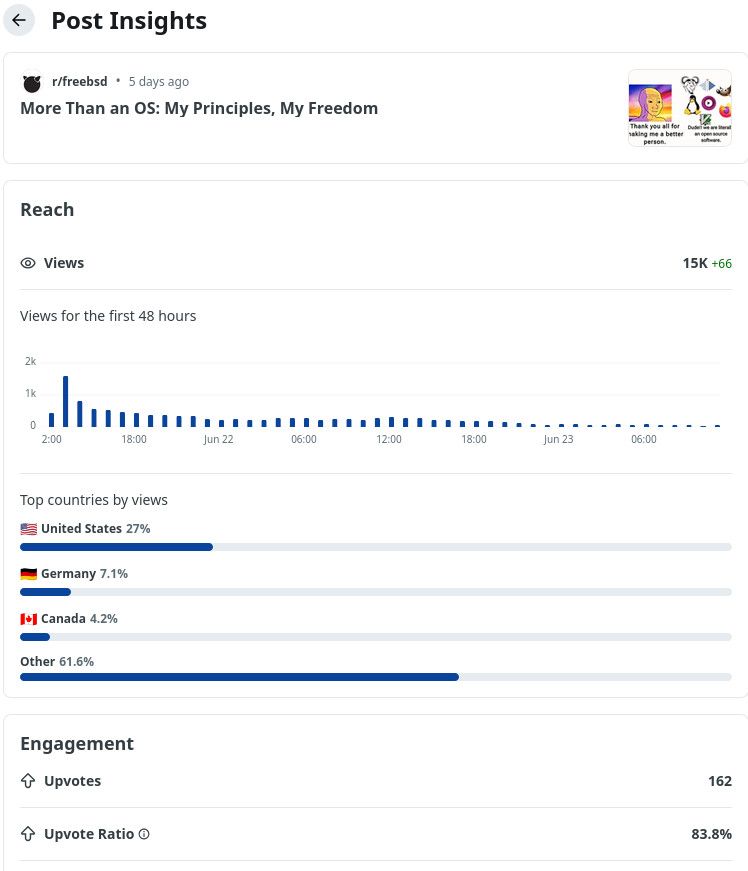This screenshot has width=748, height=871.
Task: Click the eye icon beside Views
Action: click(x=28, y=263)
